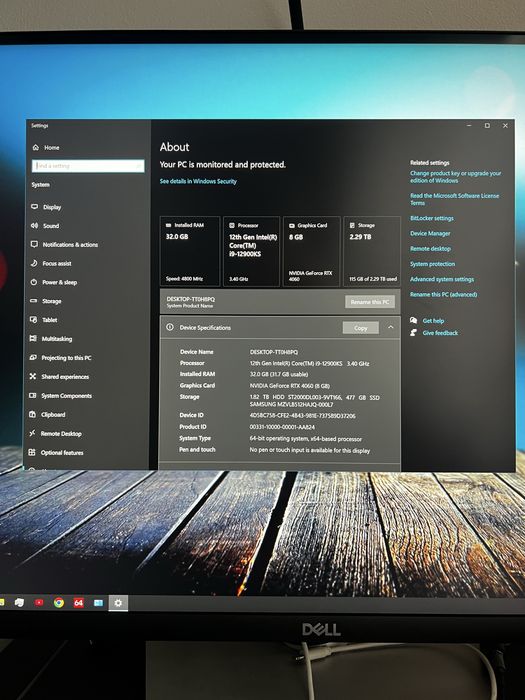
Task: Click the System Components icon
Action: tap(33, 396)
